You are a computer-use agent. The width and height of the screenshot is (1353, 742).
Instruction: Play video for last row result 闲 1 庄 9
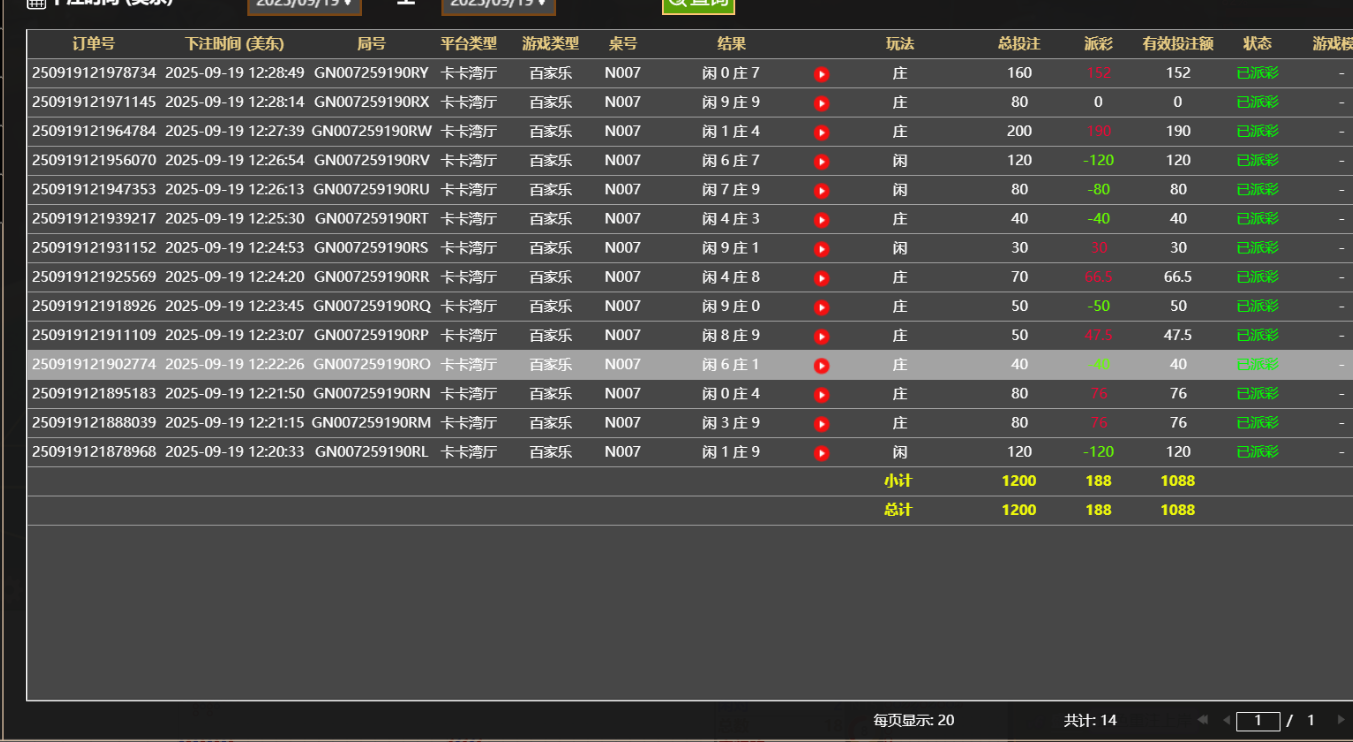click(821, 452)
